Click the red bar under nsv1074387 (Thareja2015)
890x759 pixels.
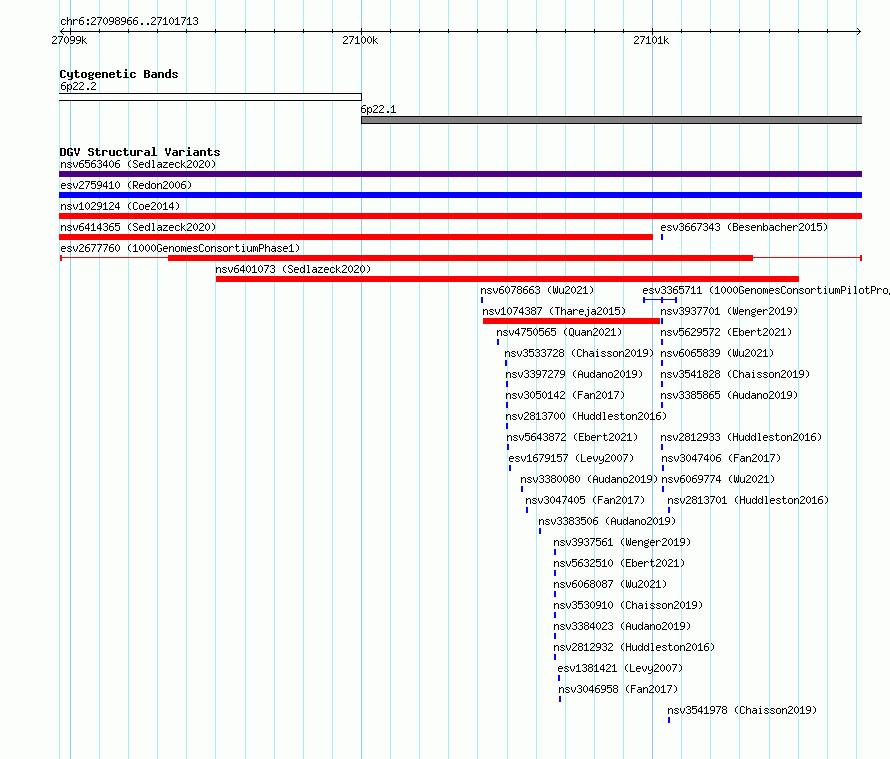(x=572, y=321)
